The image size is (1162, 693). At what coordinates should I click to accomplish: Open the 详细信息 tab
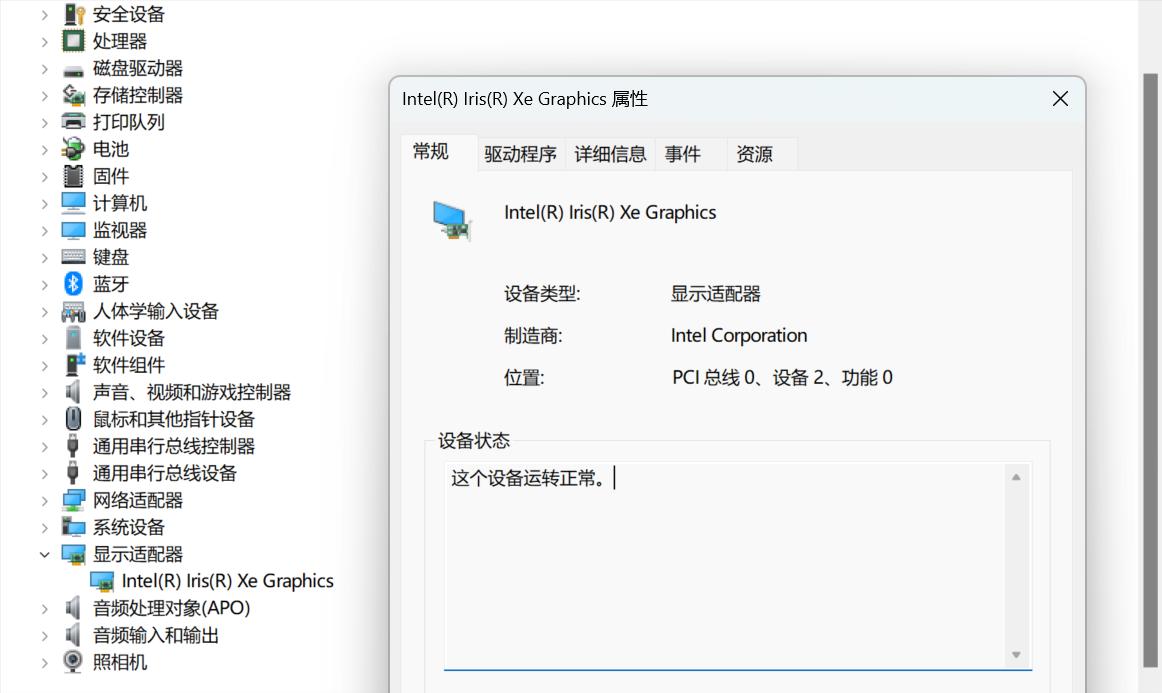[x=610, y=154]
